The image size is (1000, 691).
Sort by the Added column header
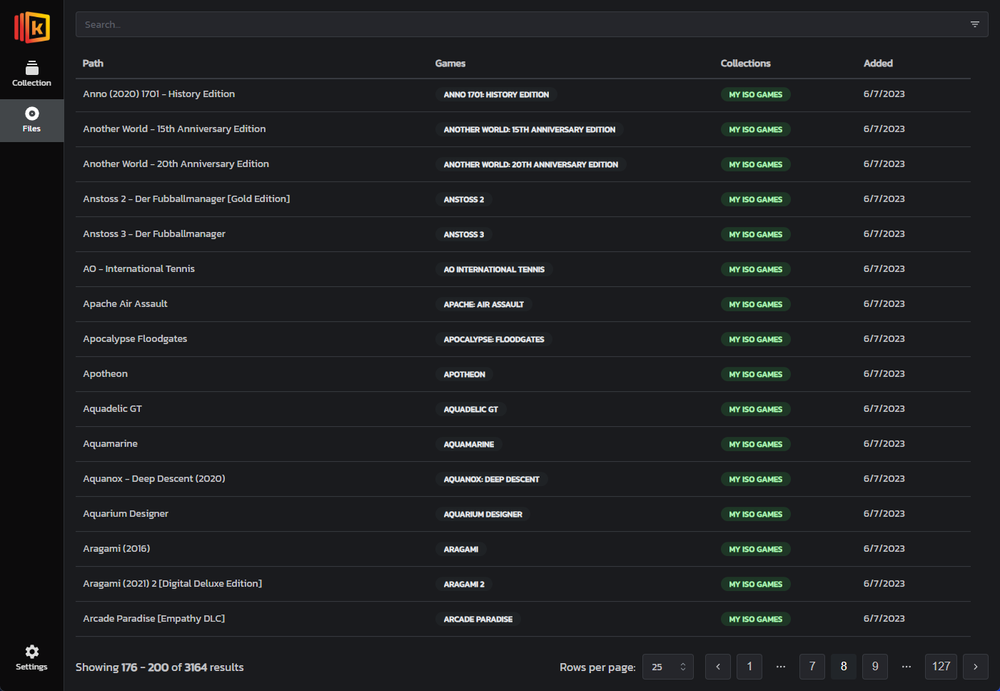878,63
